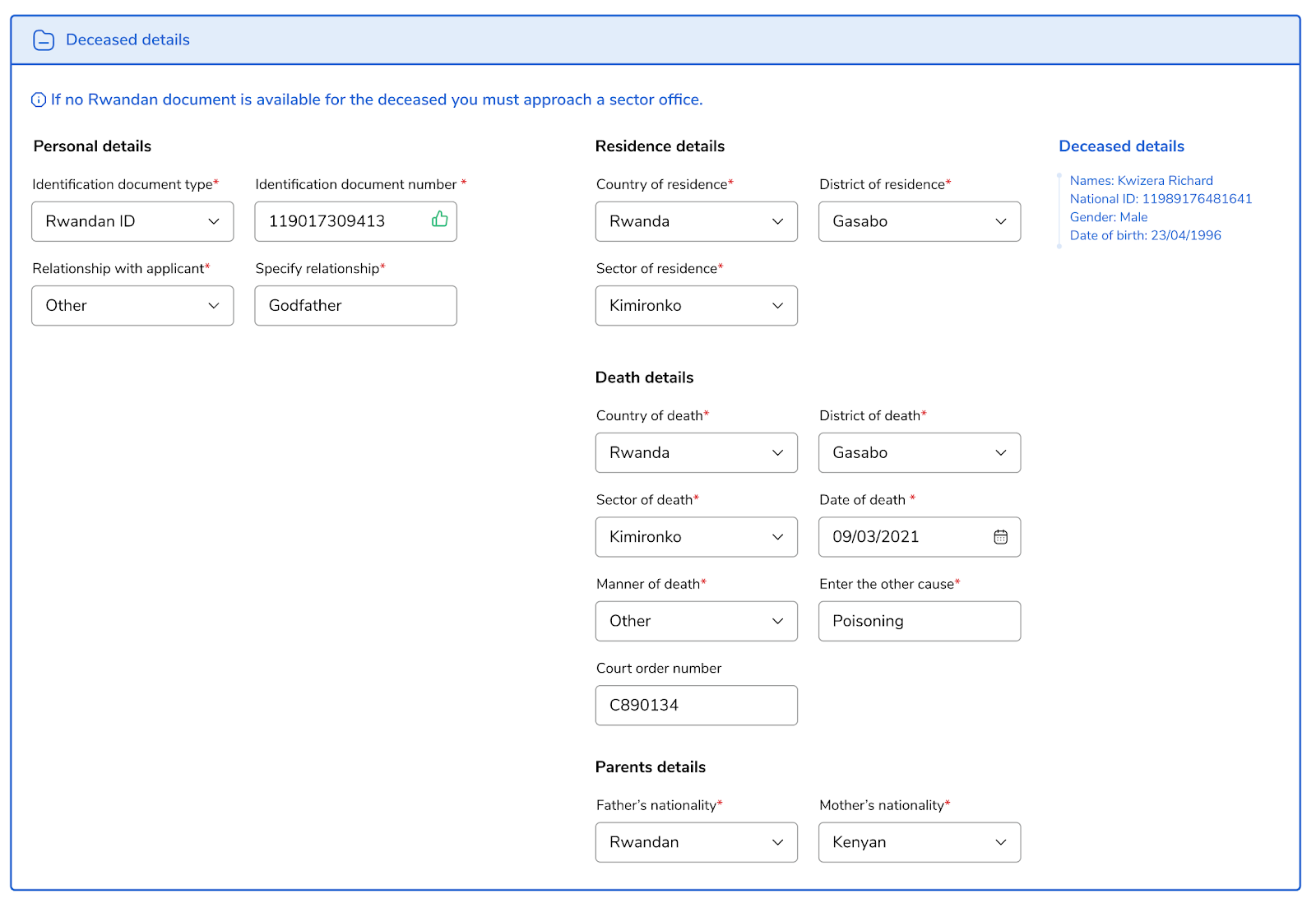The width and height of the screenshot is (1316, 903).
Task: Open Father's nationality dropdown
Action: click(x=697, y=842)
